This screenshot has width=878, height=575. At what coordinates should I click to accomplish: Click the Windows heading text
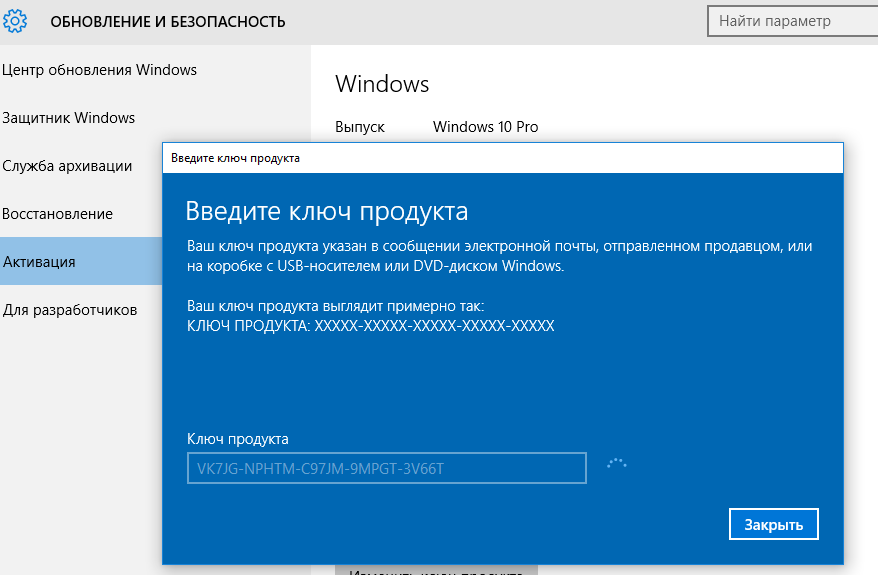tap(382, 84)
